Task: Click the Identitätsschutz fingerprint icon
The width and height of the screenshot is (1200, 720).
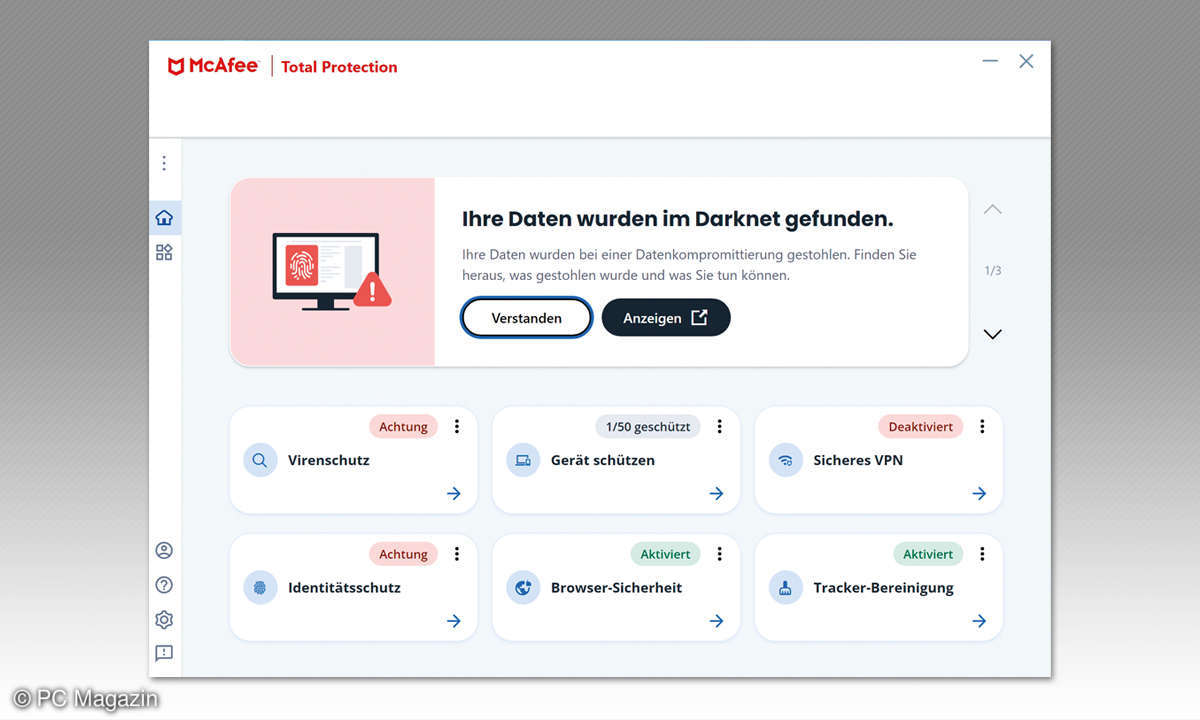Action: [x=260, y=587]
